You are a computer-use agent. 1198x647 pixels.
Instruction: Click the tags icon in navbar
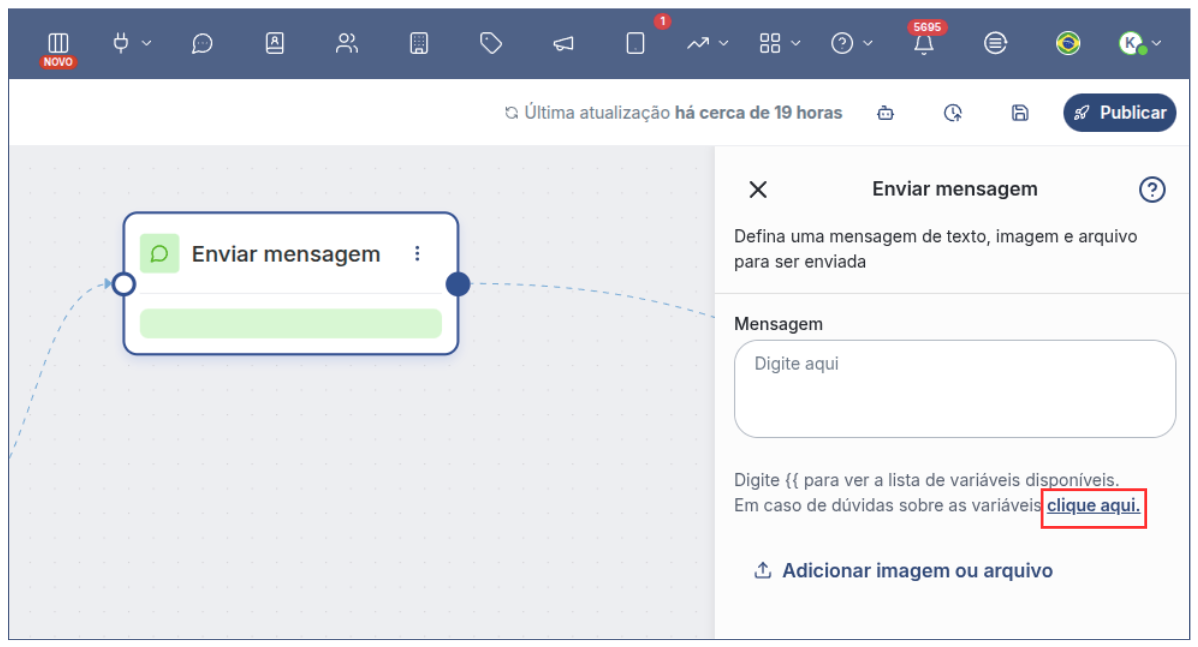coord(490,43)
